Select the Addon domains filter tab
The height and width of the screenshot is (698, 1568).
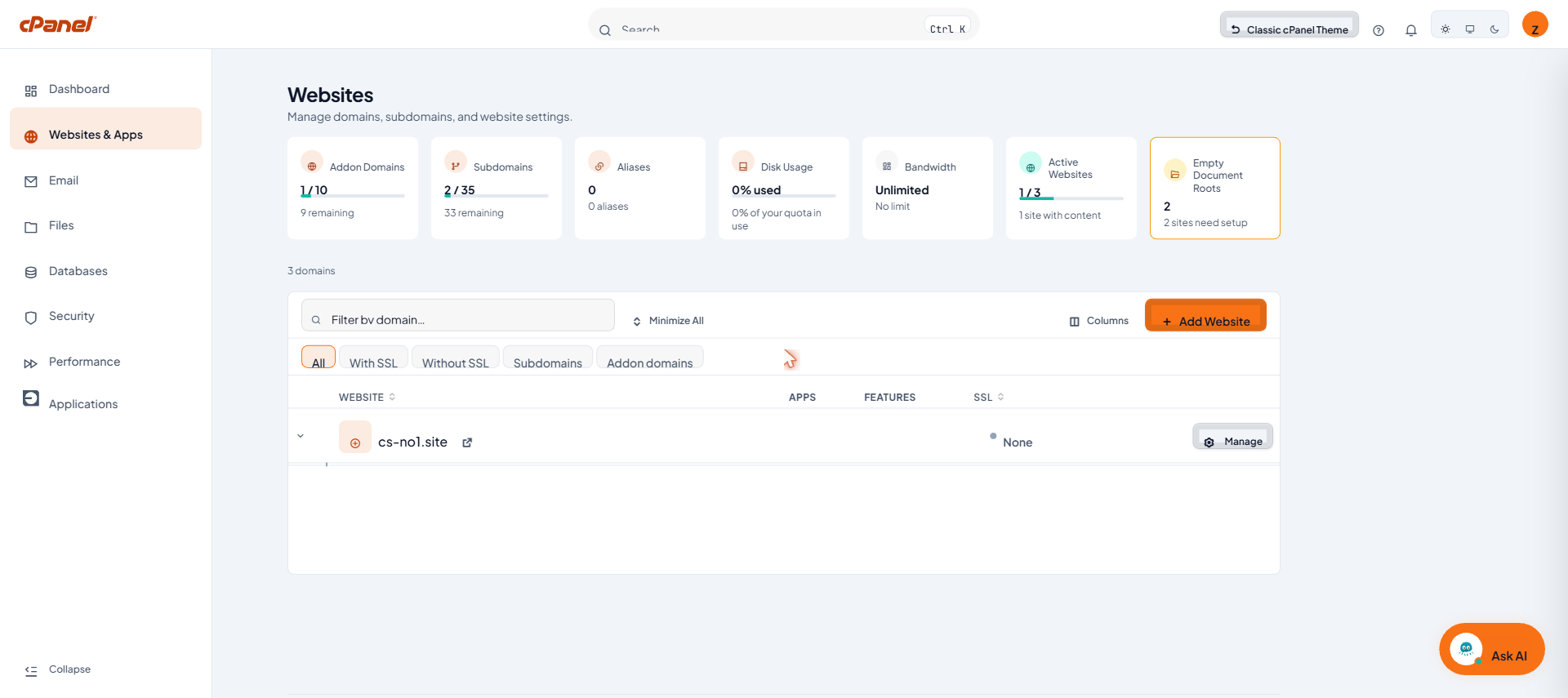[x=650, y=358]
